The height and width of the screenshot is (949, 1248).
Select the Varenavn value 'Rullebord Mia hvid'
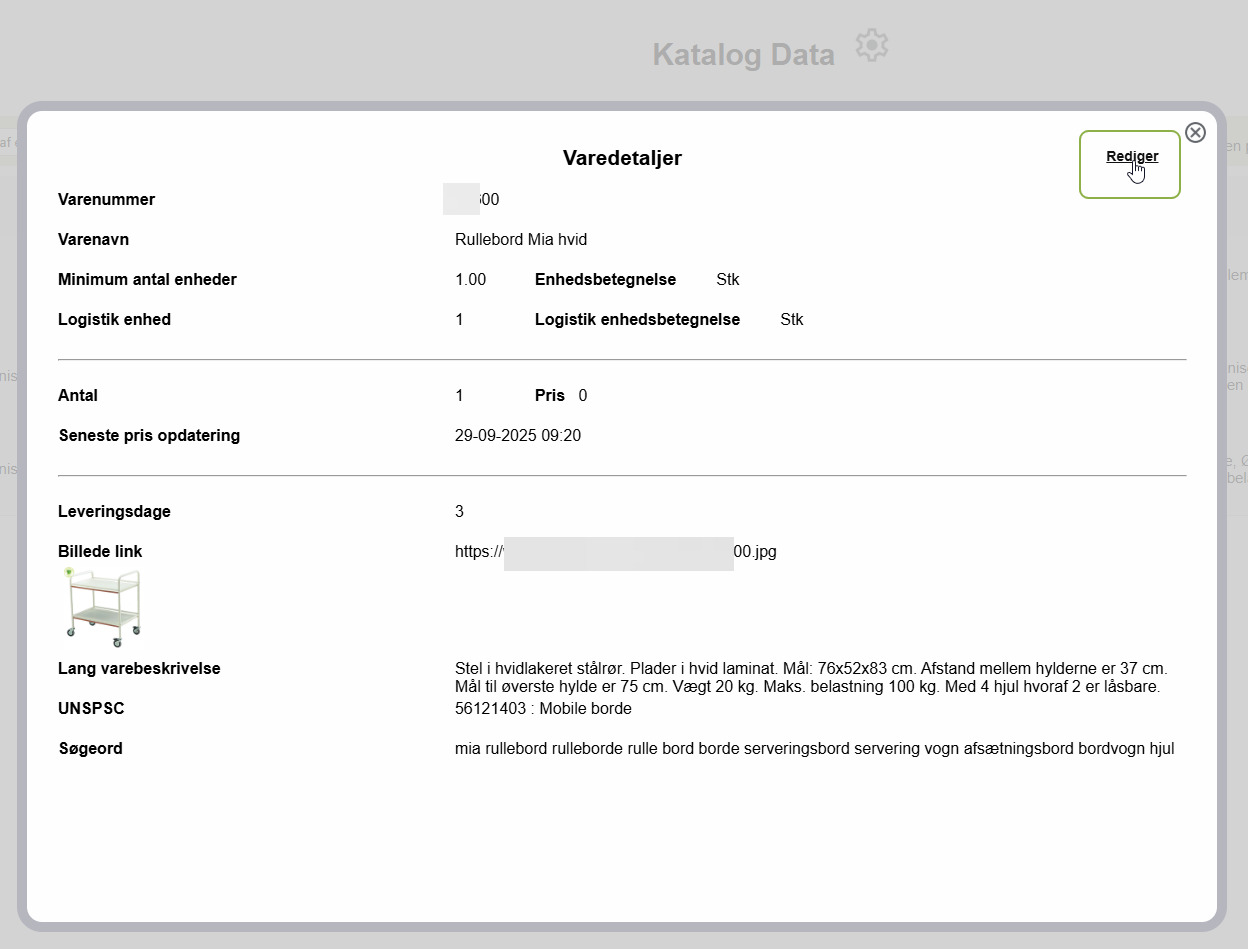tap(521, 240)
